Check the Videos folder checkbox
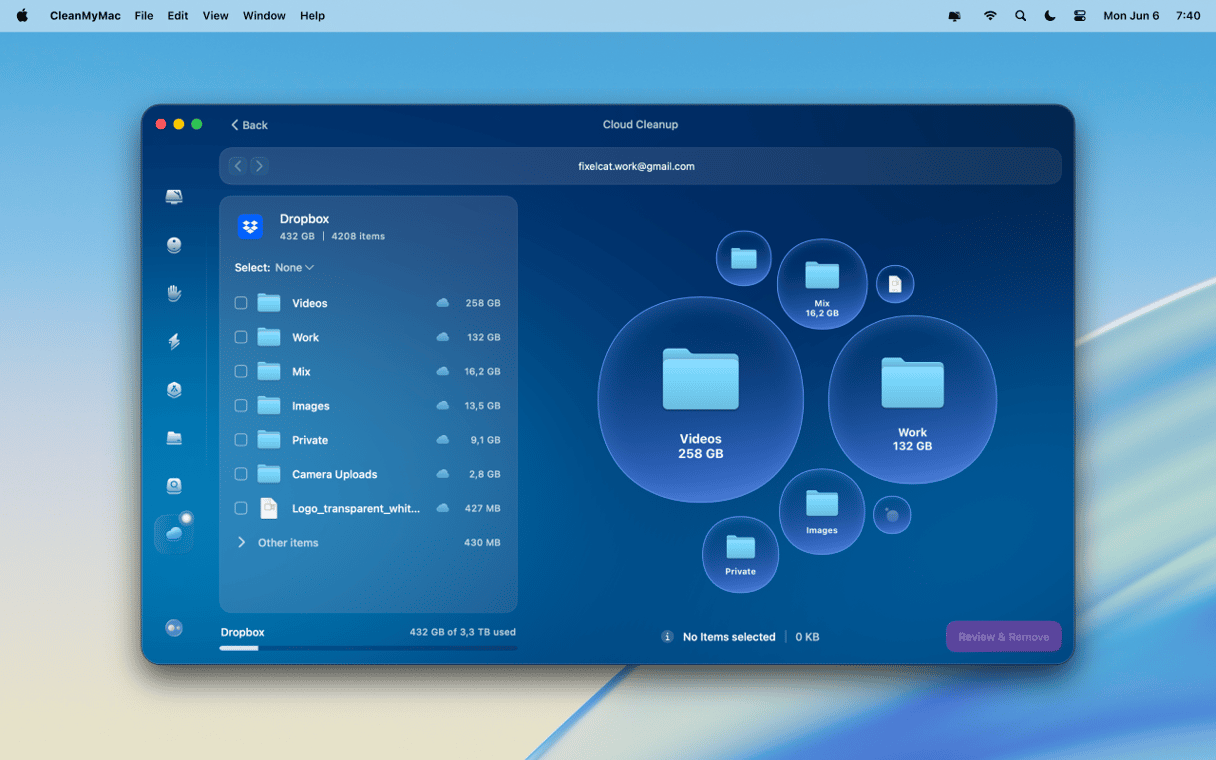1216x760 pixels. [241, 303]
